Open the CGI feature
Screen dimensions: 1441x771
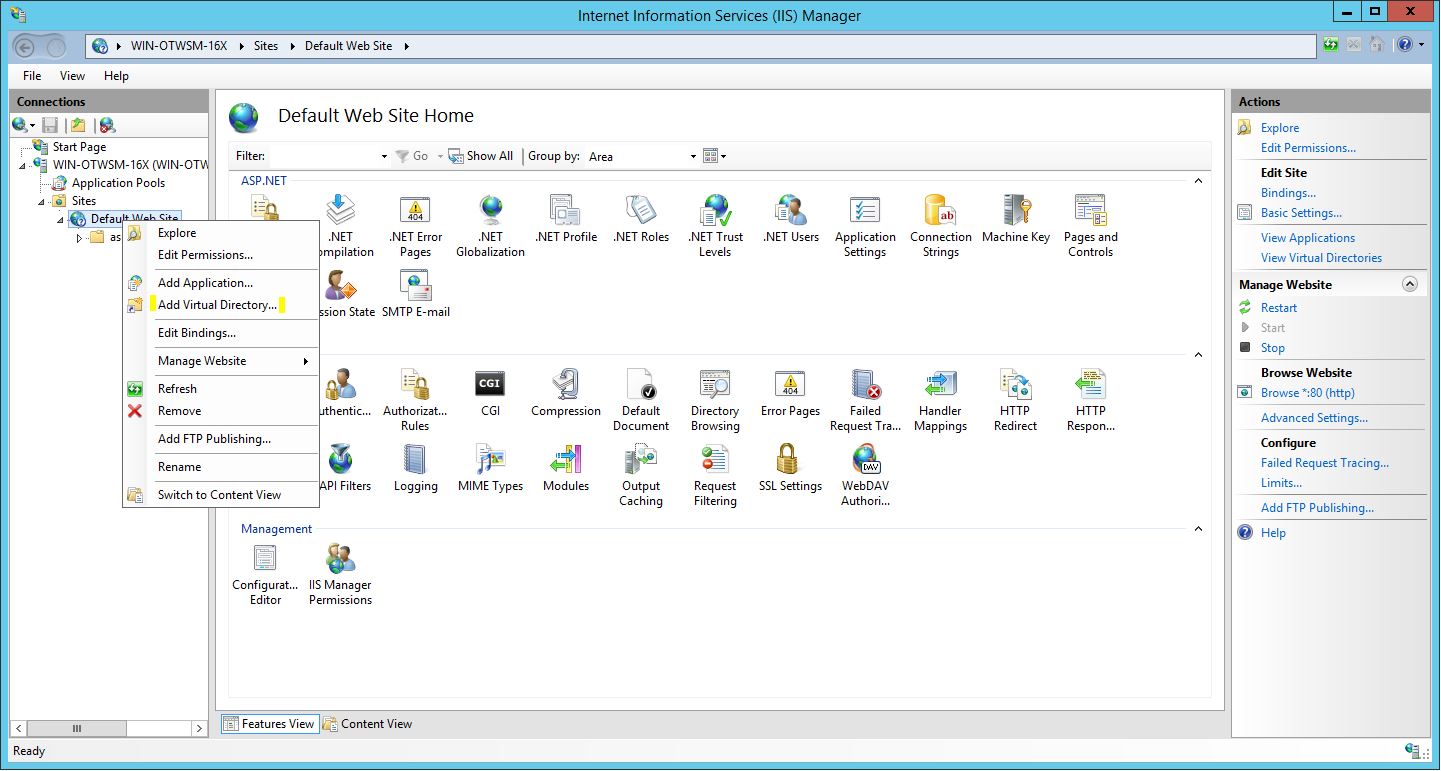click(490, 393)
